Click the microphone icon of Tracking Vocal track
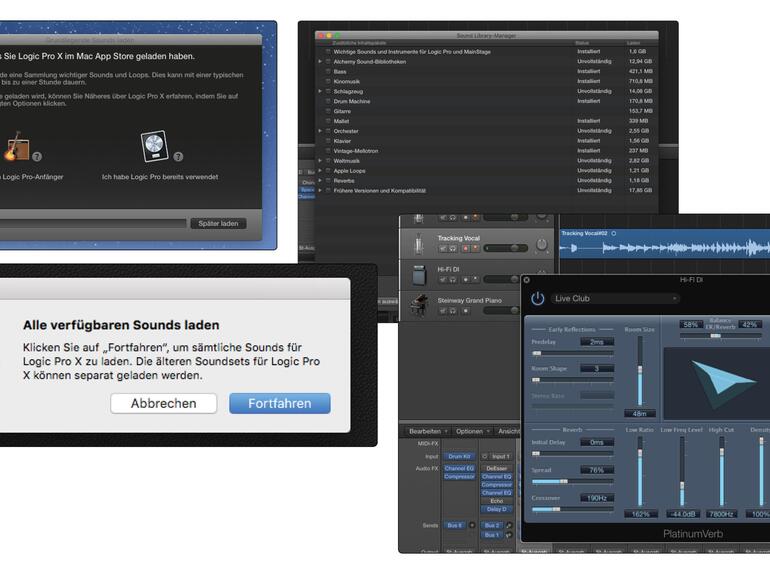The height and width of the screenshot is (578, 770). pos(419,244)
